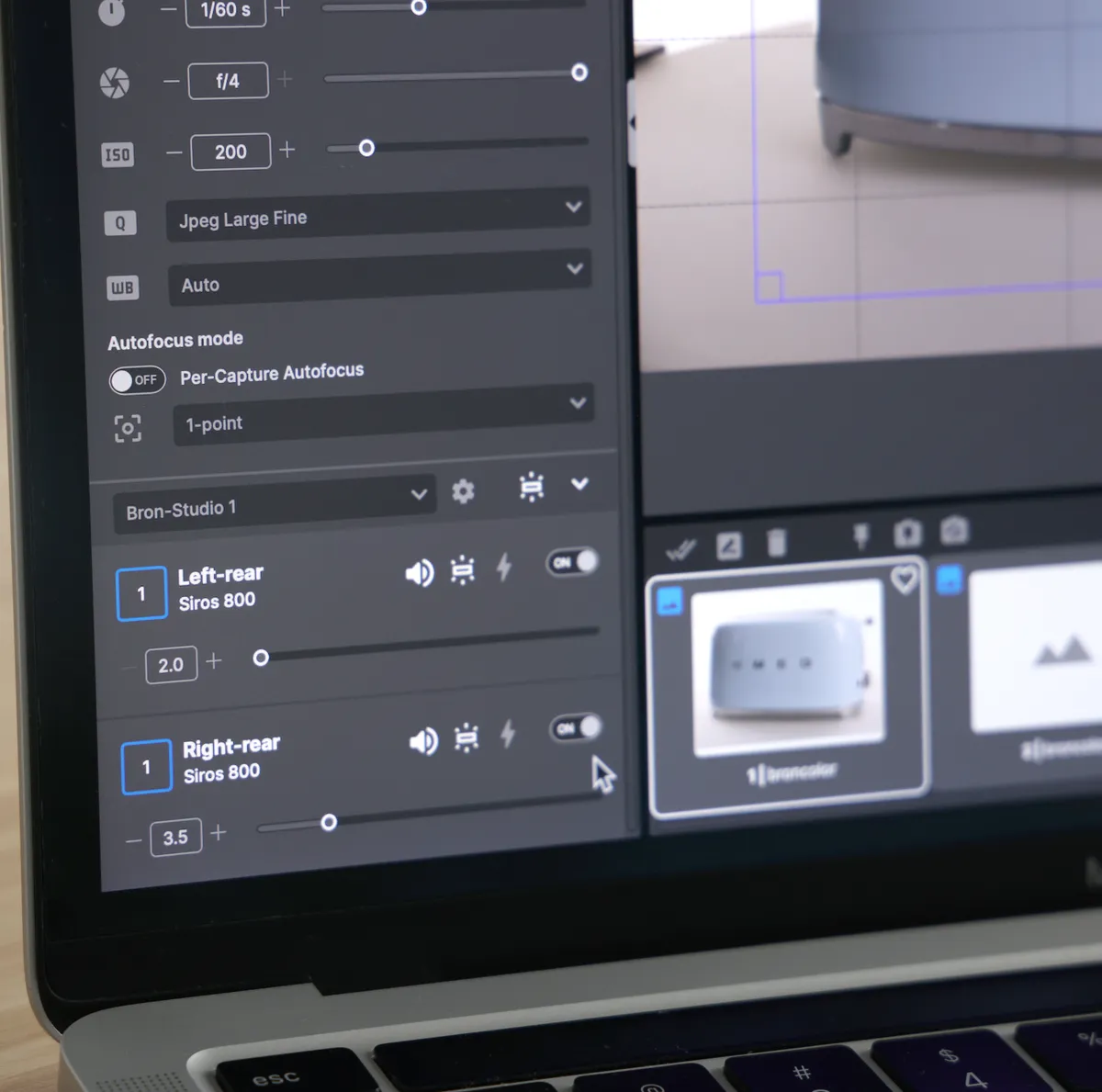
Task: Decrease Right-rear power with minus button
Action: [134, 840]
